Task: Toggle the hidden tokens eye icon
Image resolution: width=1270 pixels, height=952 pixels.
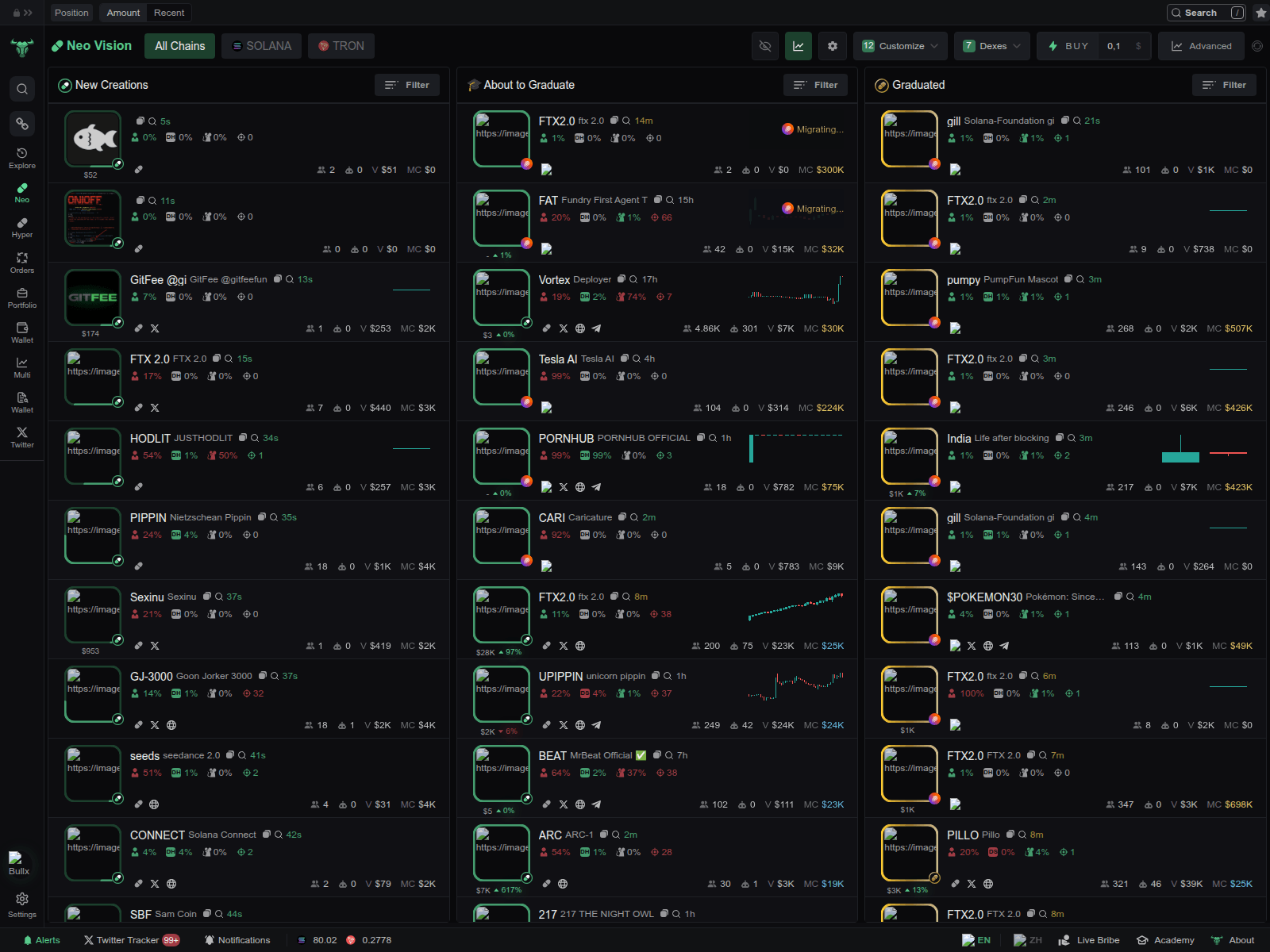Action: 765,46
